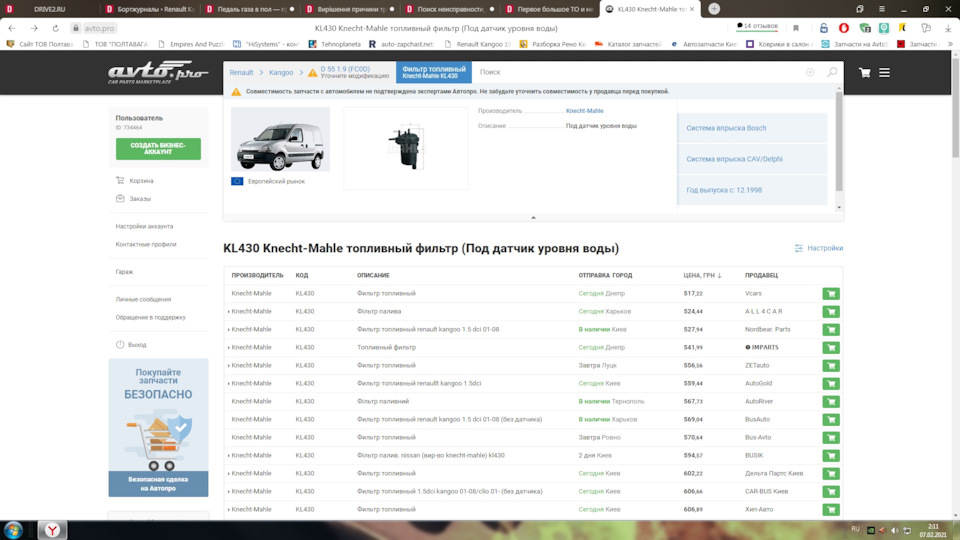The width and height of the screenshot is (960, 540).
Task: Open header hamburger menu
Action: (x=893, y=73)
